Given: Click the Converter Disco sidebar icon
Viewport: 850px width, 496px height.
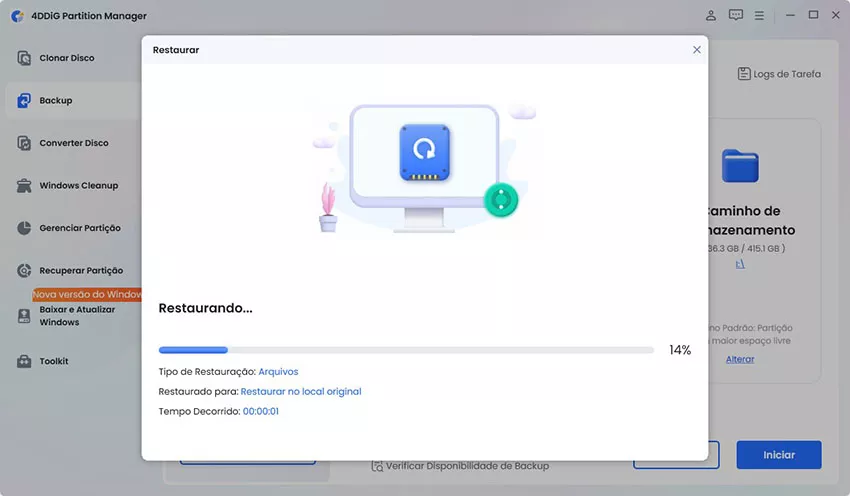Looking at the screenshot, I should (24, 143).
